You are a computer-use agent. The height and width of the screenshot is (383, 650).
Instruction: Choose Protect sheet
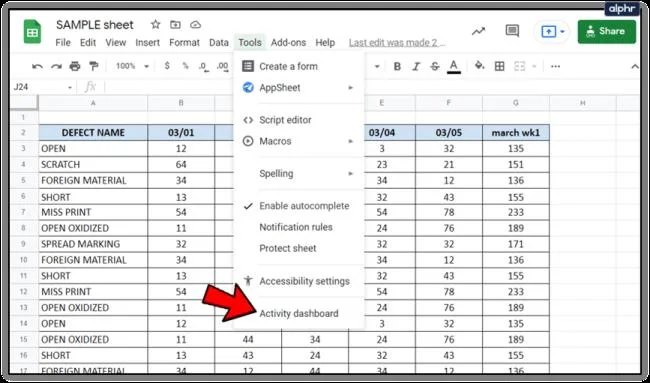(298, 248)
